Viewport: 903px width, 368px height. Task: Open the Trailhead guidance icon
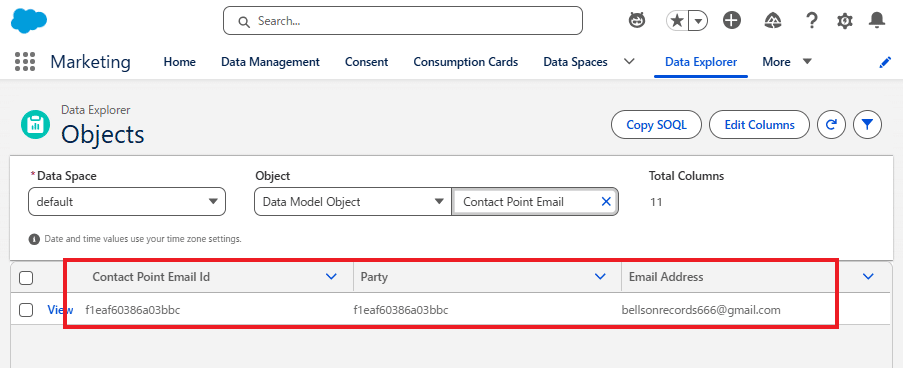click(772, 21)
